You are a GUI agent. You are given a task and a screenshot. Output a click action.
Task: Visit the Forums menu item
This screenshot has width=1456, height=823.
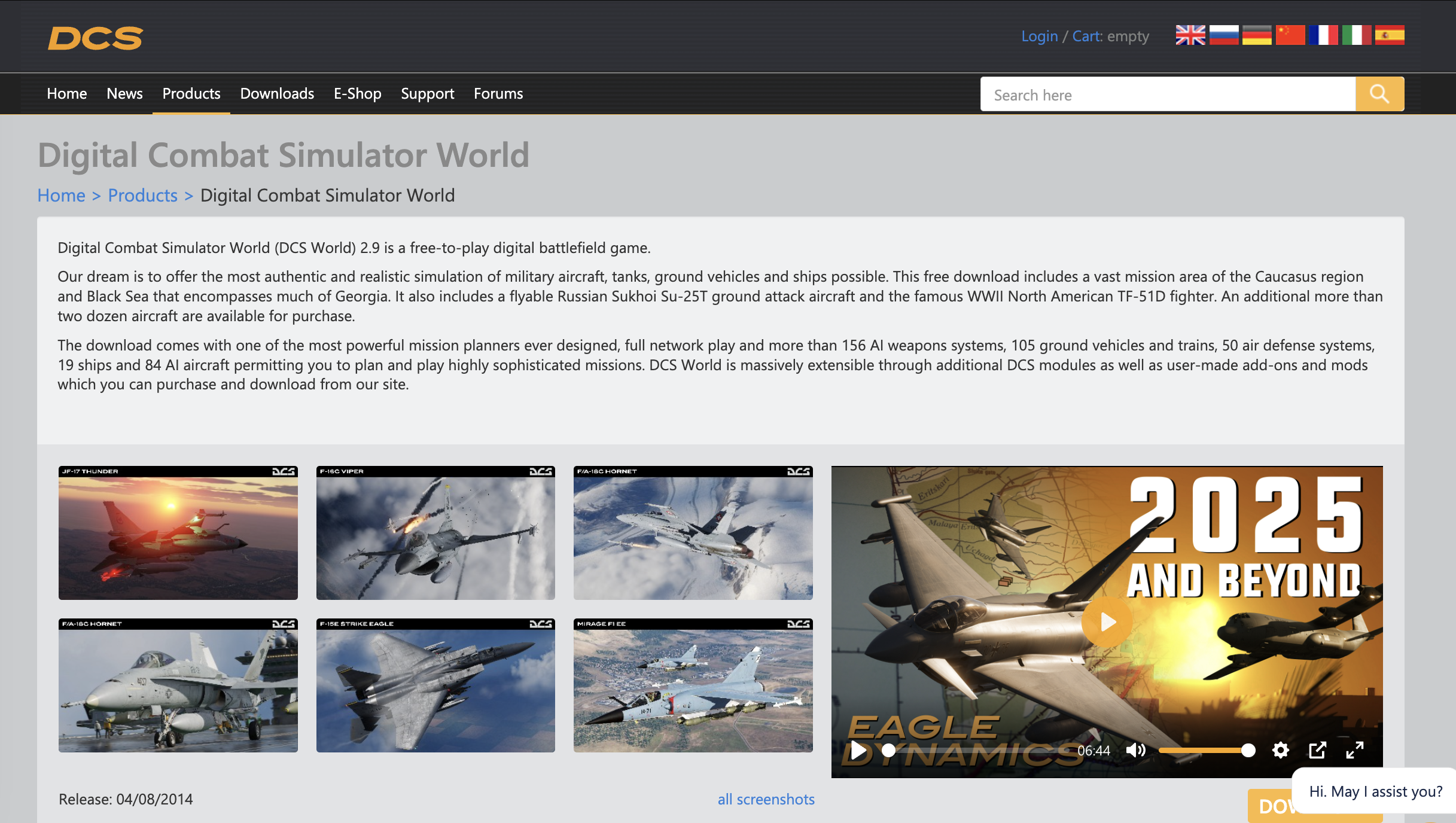click(498, 94)
